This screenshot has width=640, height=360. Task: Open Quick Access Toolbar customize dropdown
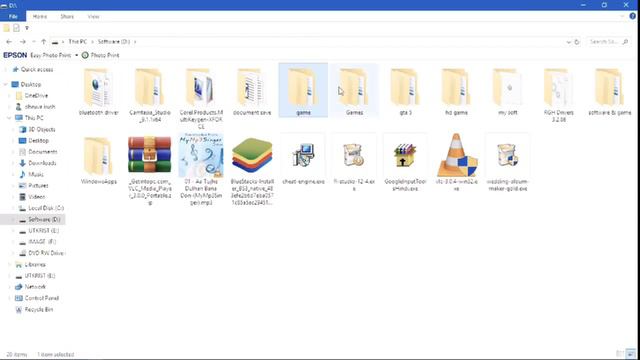27,28
